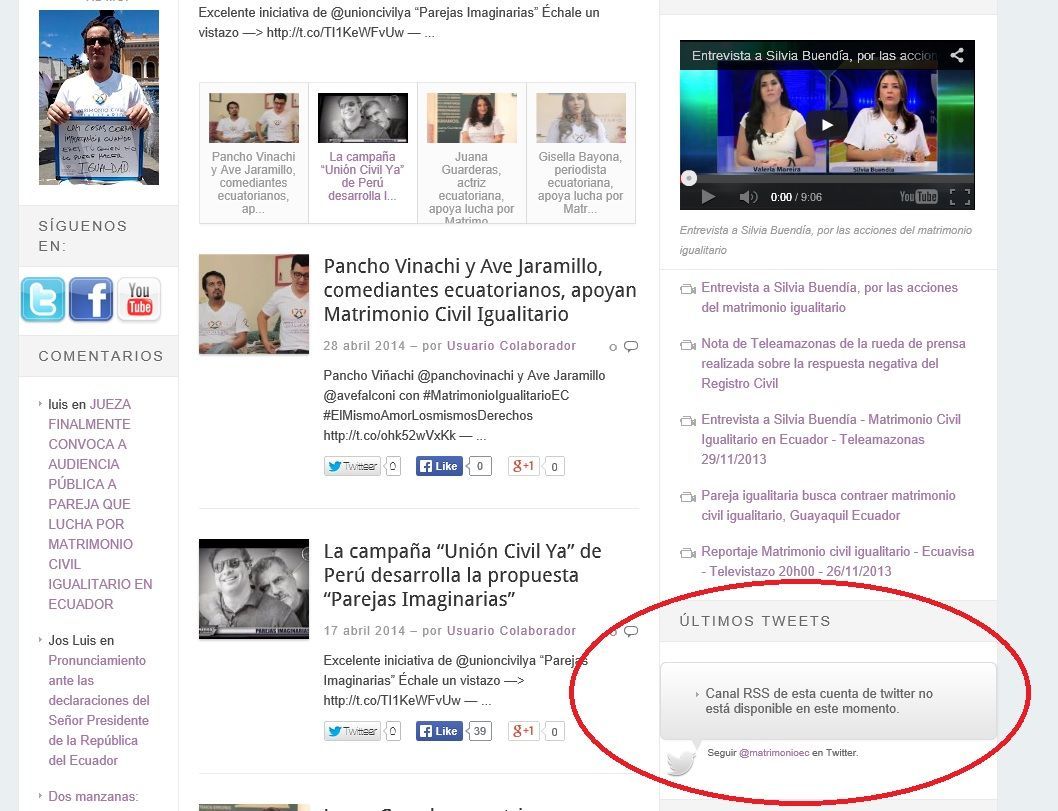Tweet the Unión Civil Ya article
Viewport: 1058px width, 811px height.
click(x=352, y=731)
